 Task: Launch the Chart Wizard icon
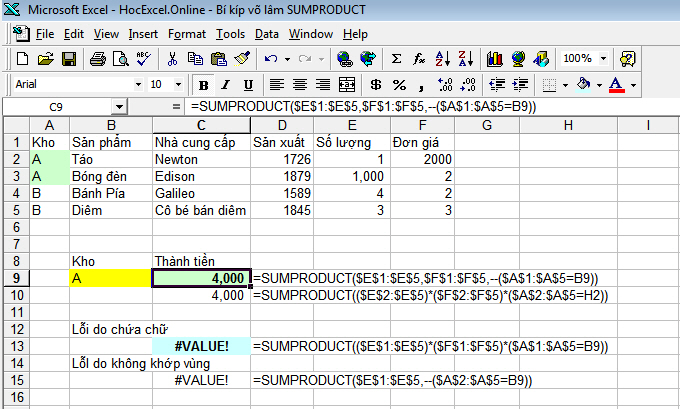point(494,59)
